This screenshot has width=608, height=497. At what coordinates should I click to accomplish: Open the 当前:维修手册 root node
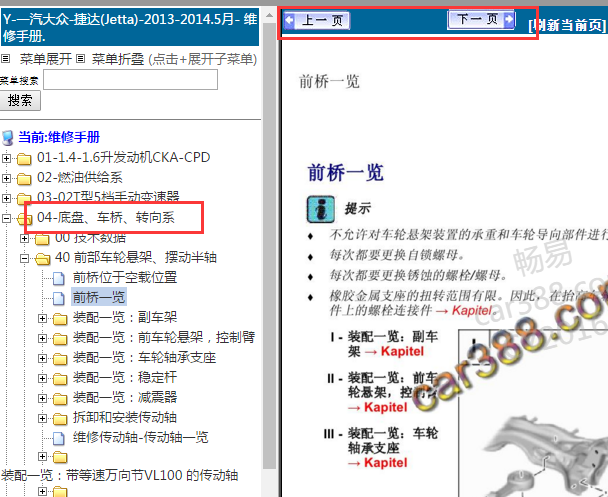59,137
